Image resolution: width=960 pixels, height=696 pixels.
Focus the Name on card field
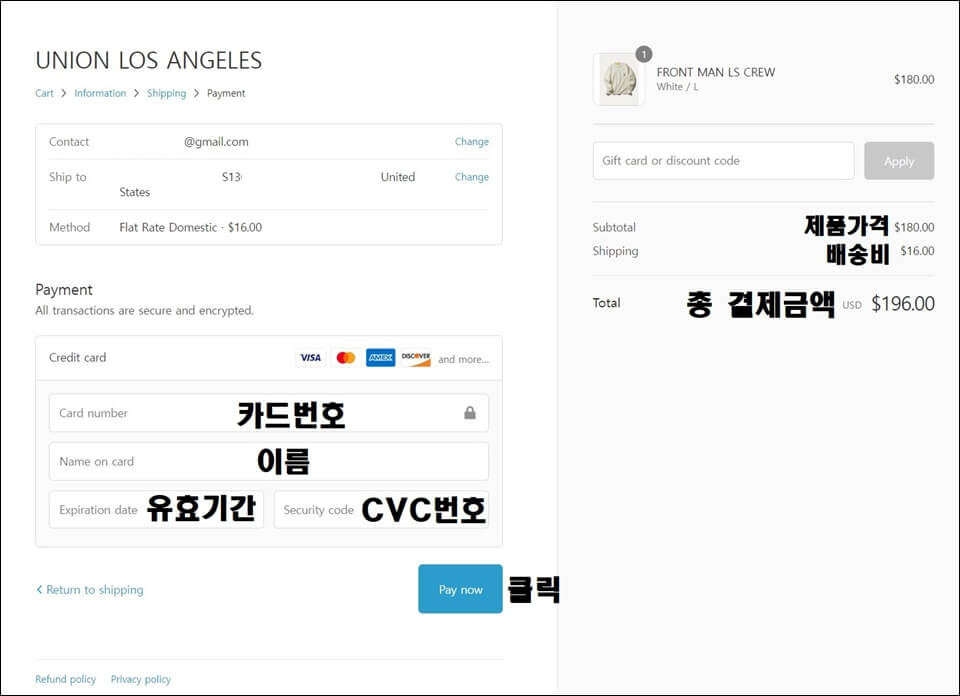269,462
